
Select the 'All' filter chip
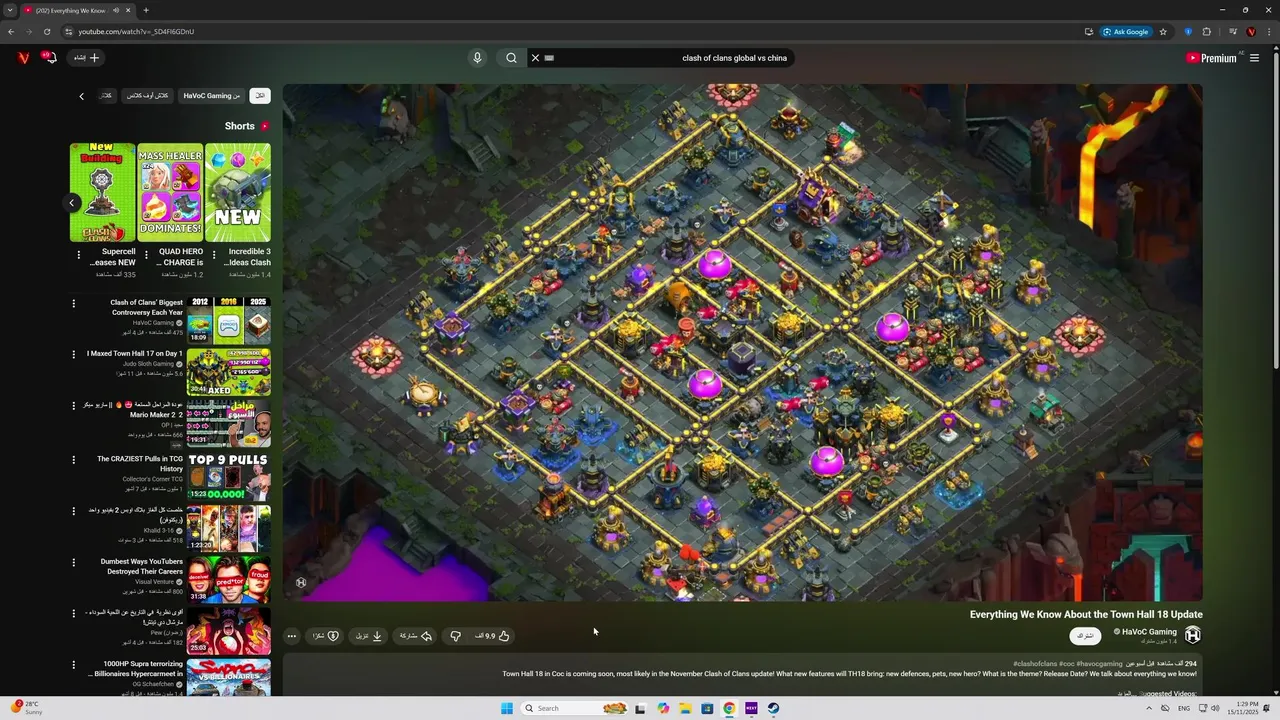click(259, 96)
